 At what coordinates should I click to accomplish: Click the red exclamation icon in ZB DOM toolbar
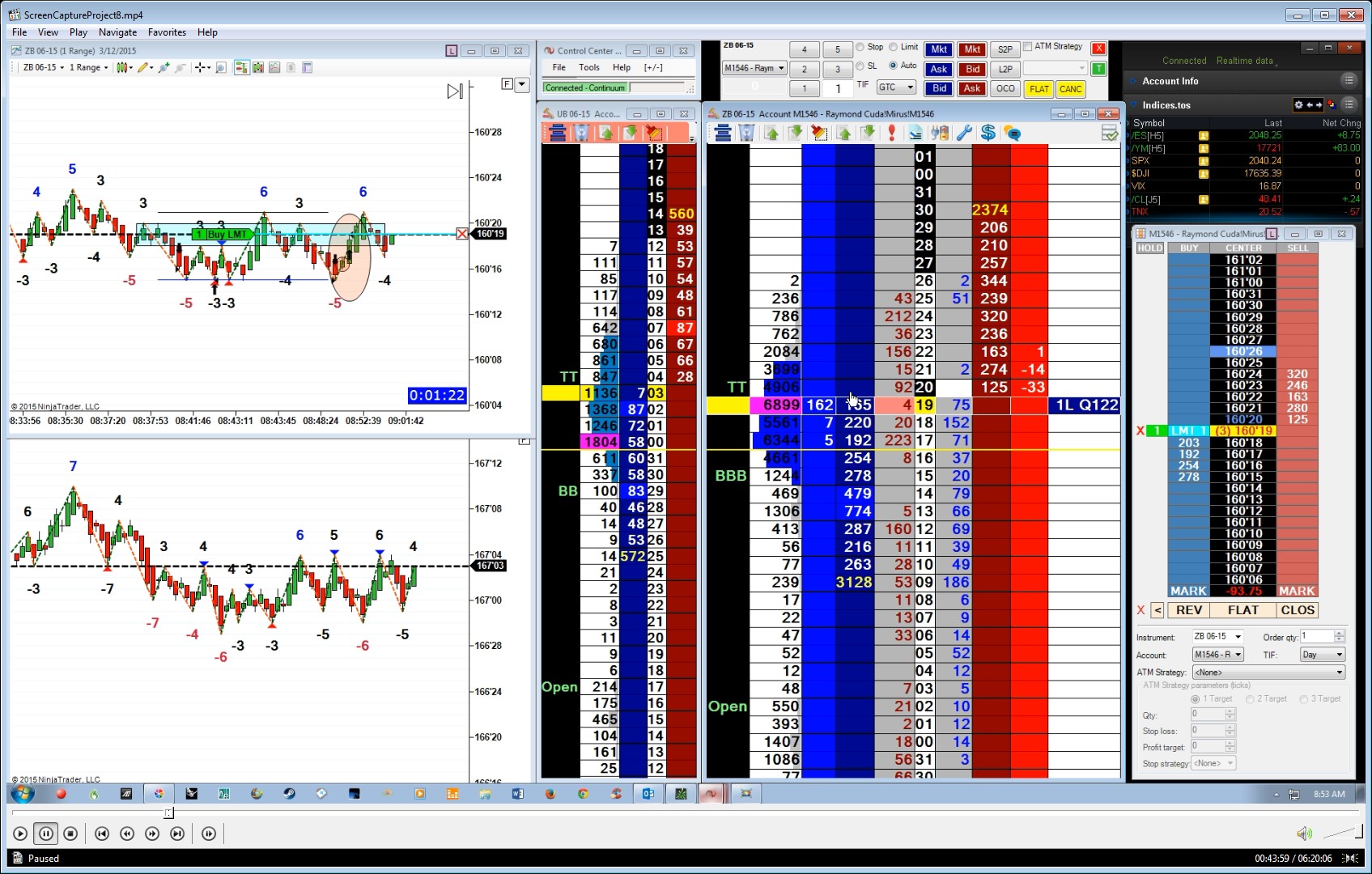pyautogui.click(x=891, y=133)
